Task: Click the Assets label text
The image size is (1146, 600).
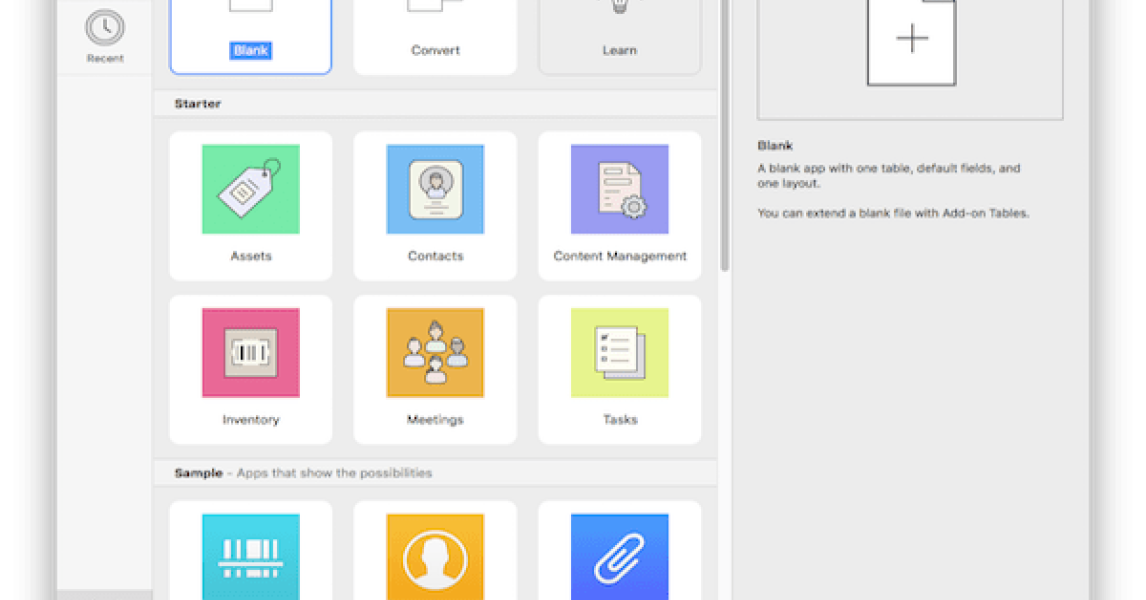Action: tap(251, 256)
